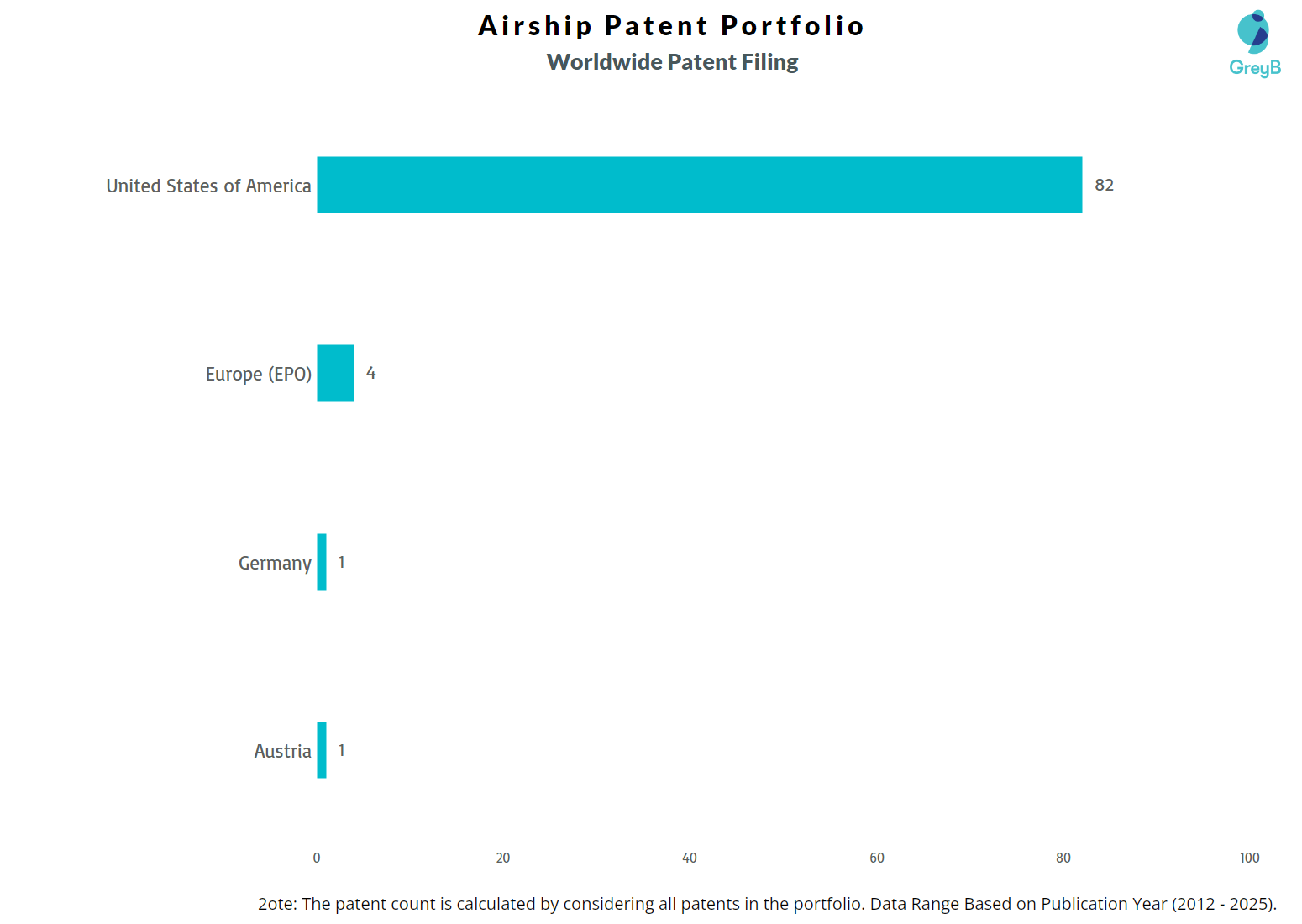Viewport: 1302px width, 924px height.
Task: Click the United States of America bar
Action: point(699,185)
